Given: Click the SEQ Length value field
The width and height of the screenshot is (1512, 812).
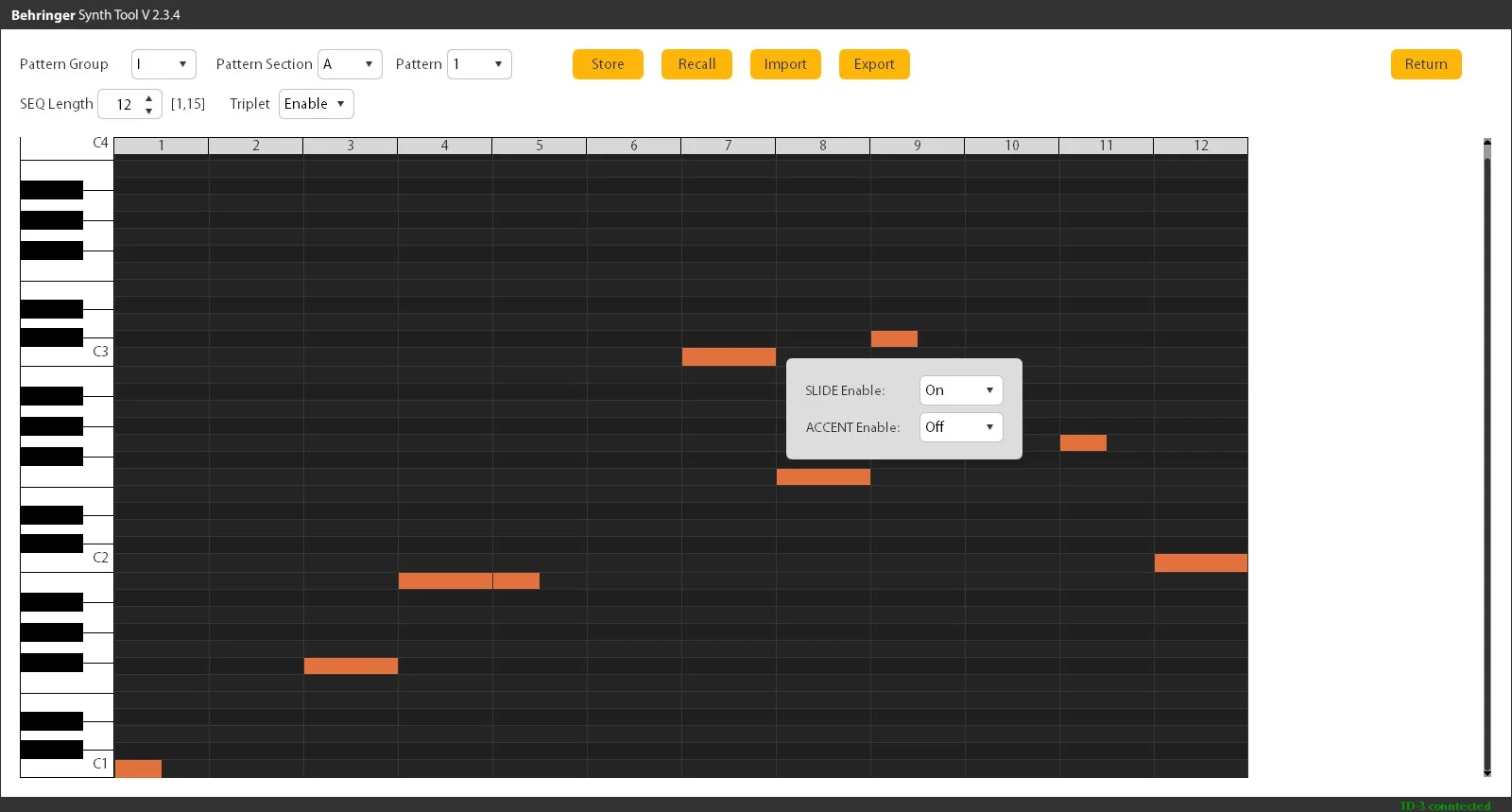Looking at the screenshot, I should coord(124,104).
